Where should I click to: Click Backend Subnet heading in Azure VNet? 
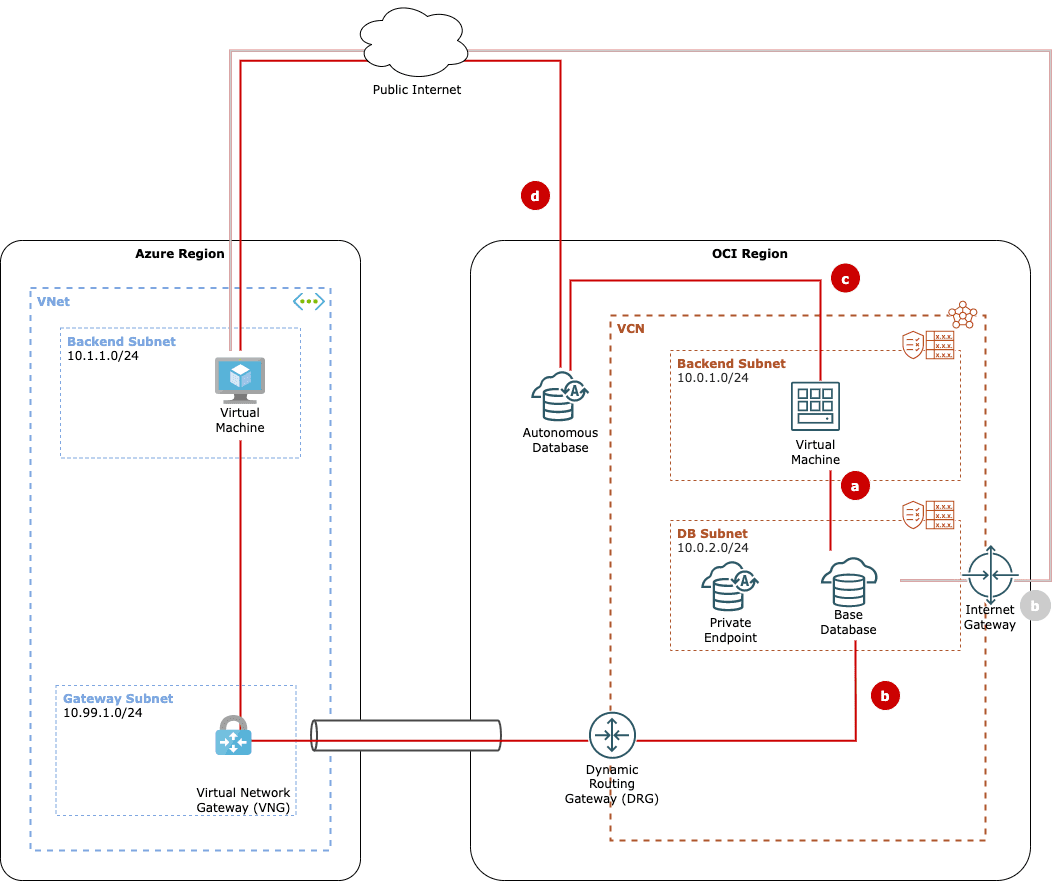click(121, 341)
